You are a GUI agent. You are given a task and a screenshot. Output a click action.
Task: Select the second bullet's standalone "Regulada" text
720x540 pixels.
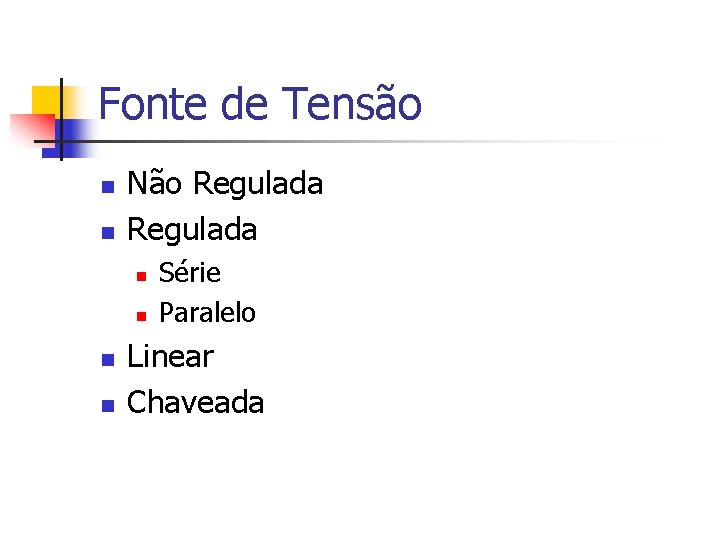(192, 230)
